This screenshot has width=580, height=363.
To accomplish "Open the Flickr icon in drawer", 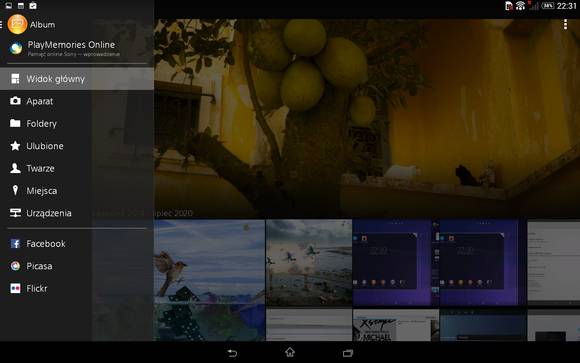I will click(x=15, y=288).
